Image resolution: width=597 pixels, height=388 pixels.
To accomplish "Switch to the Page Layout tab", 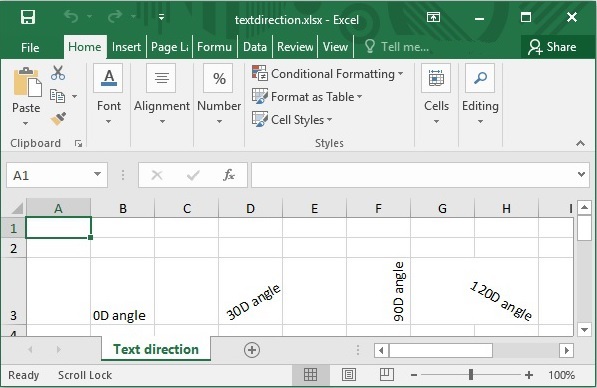I will [169, 47].
